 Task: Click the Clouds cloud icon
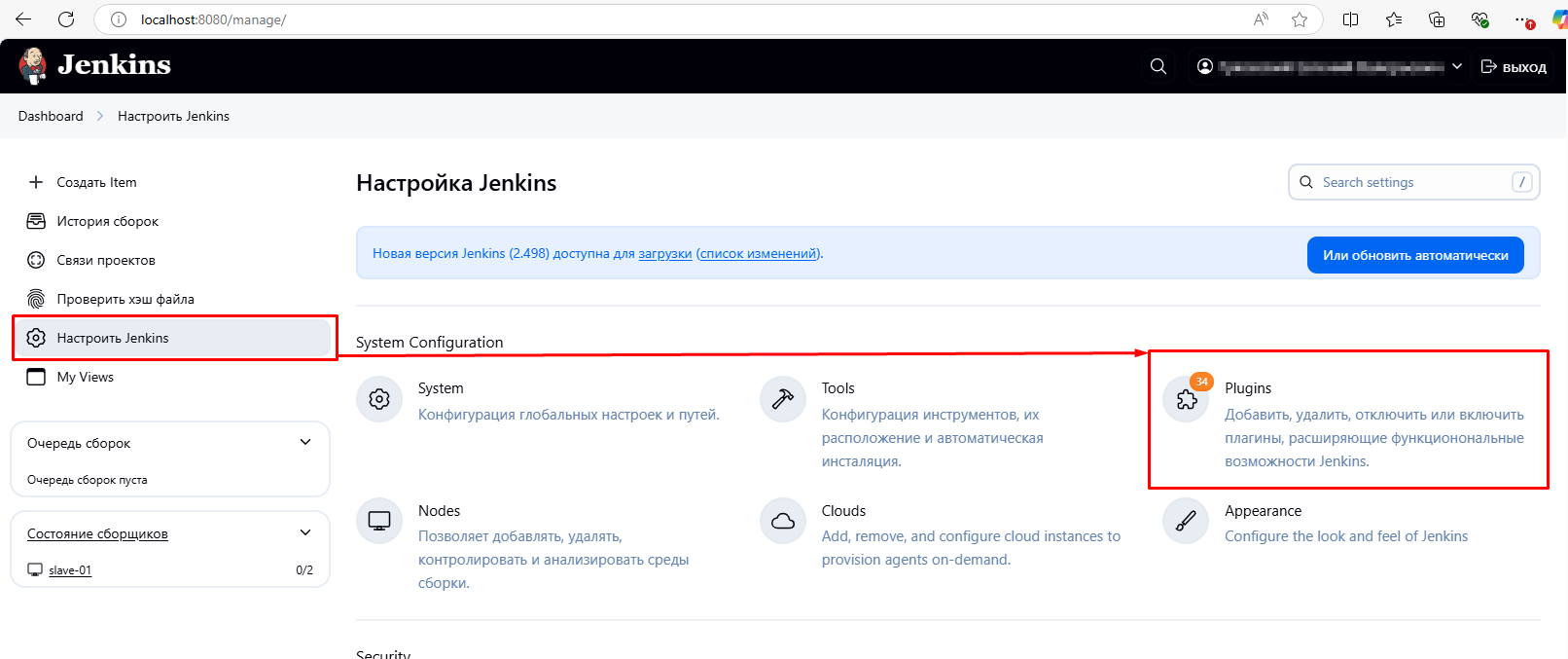pos(783,521)
